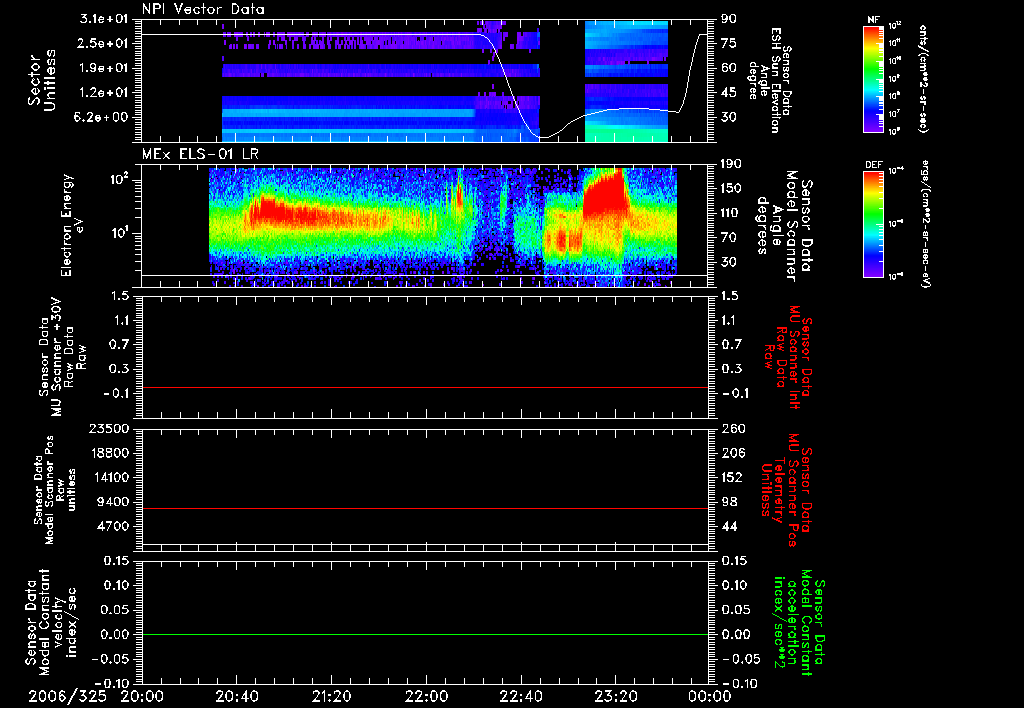Select the green 'Model Constant acceleration' axis title
The height and width of the screenshot is (708, 1024).
800,624
